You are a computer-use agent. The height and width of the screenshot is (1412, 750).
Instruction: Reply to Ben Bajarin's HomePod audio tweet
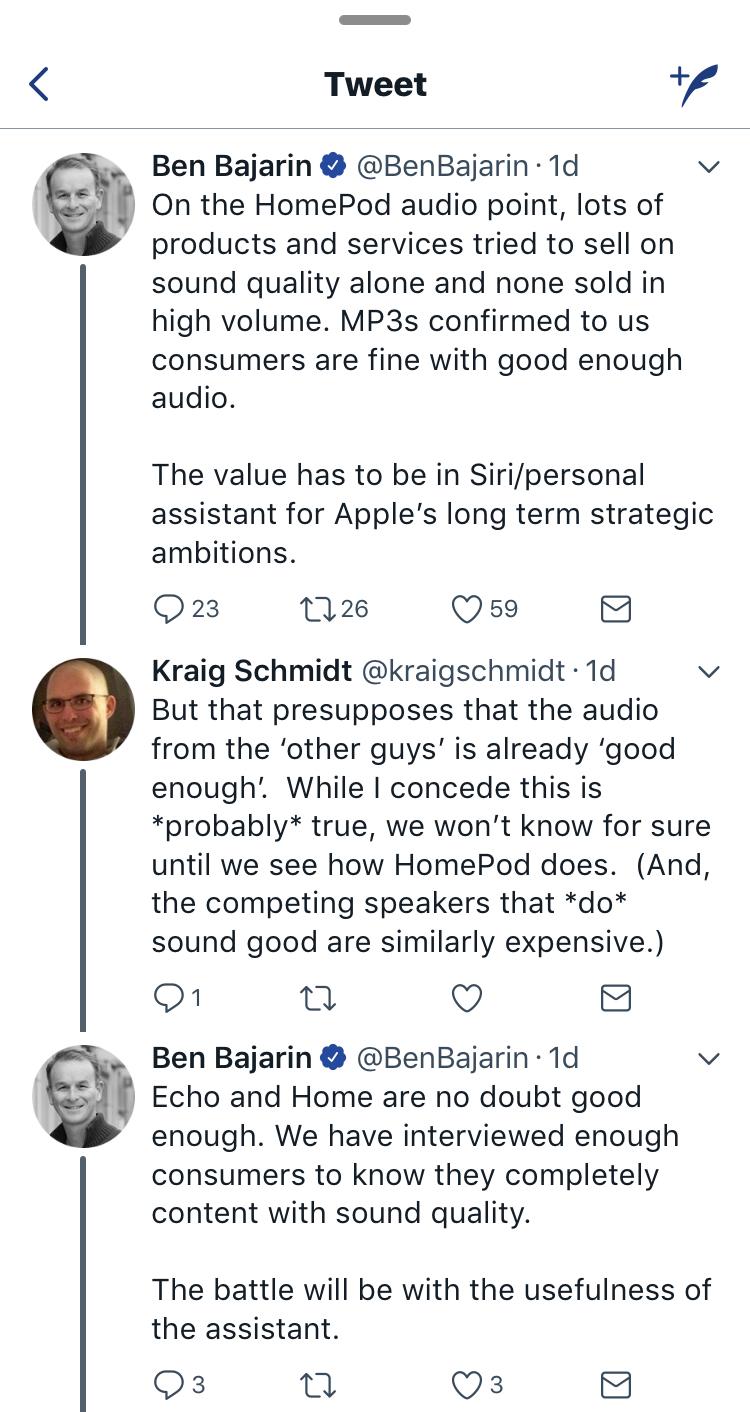(170, 608)
